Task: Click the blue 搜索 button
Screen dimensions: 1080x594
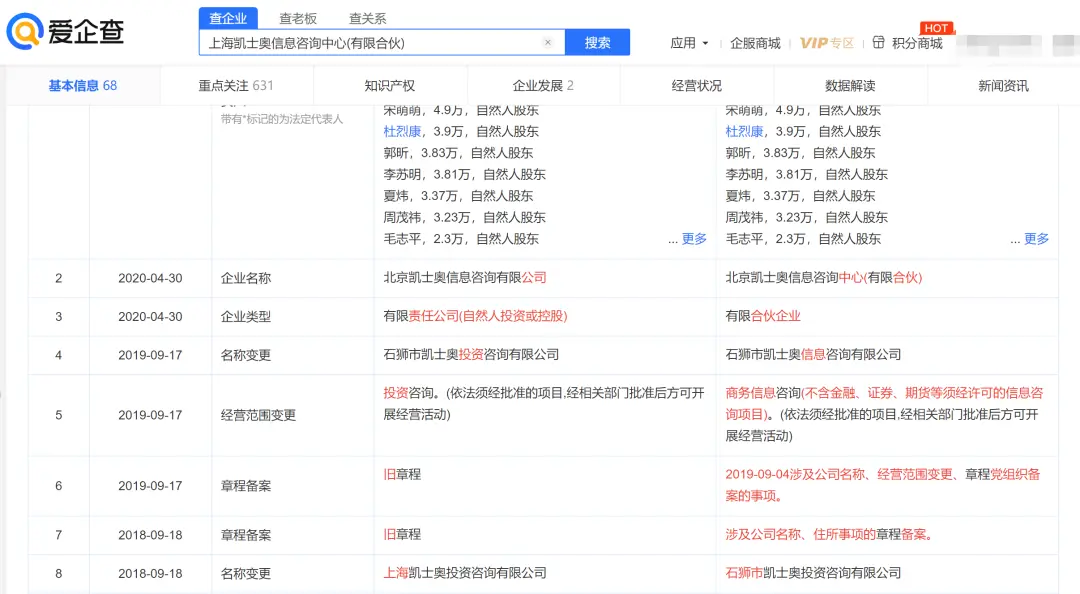Action: (x=597, y=43)
